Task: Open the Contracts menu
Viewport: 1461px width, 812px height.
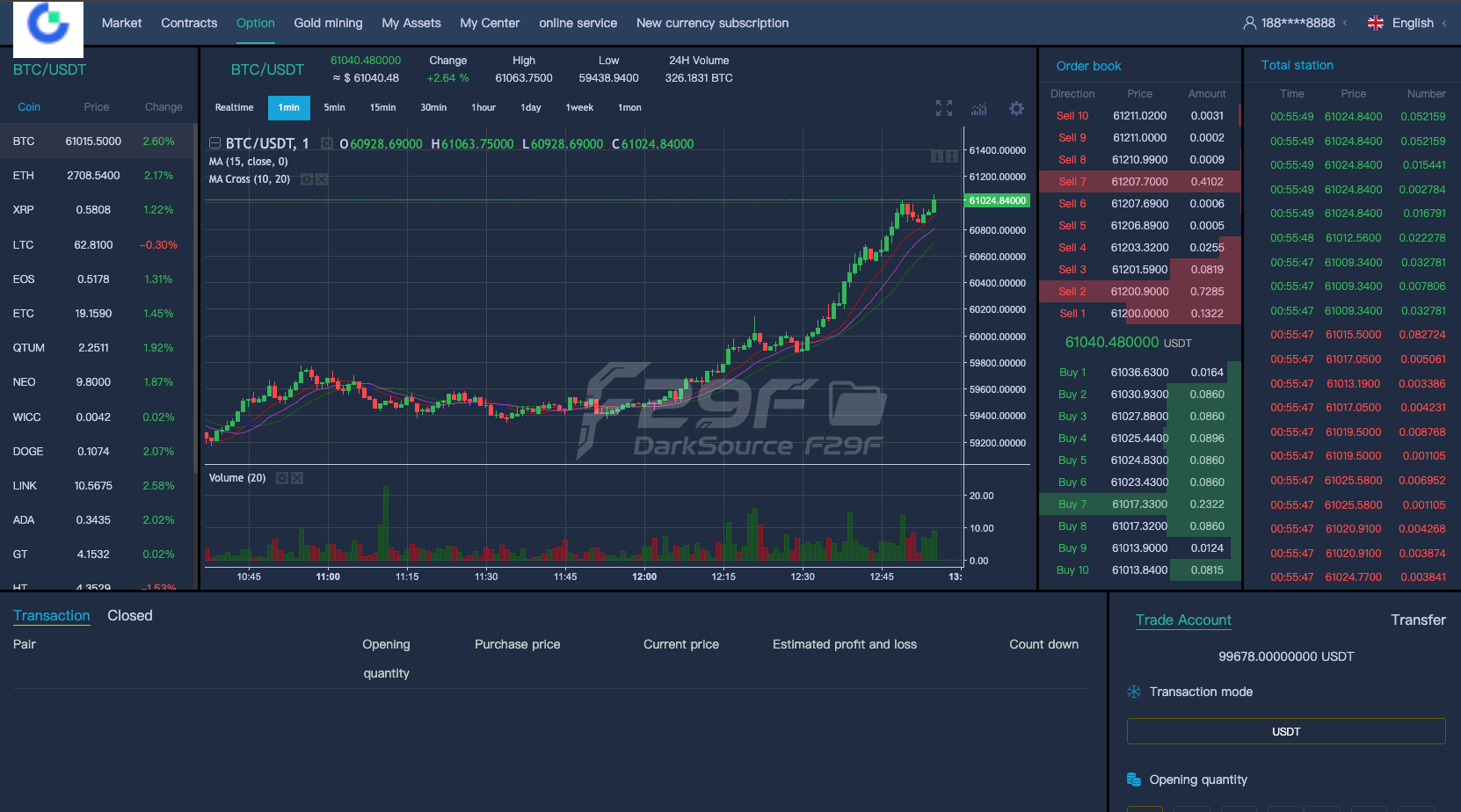Action: click(189, 23)
